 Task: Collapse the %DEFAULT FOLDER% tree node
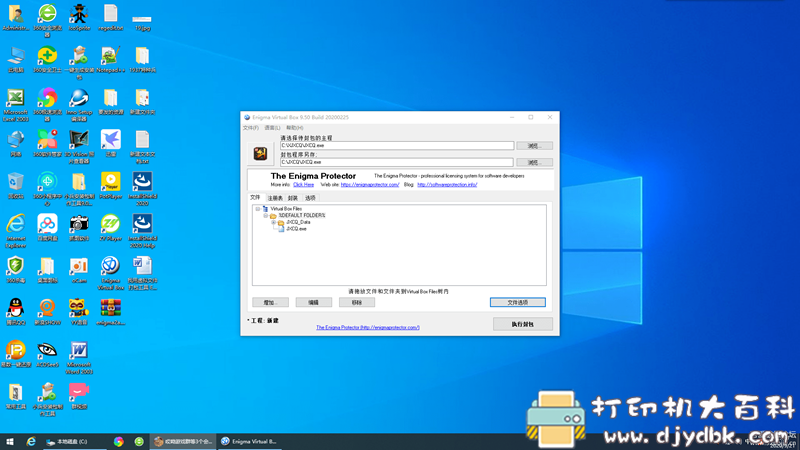tap(265, 216)
